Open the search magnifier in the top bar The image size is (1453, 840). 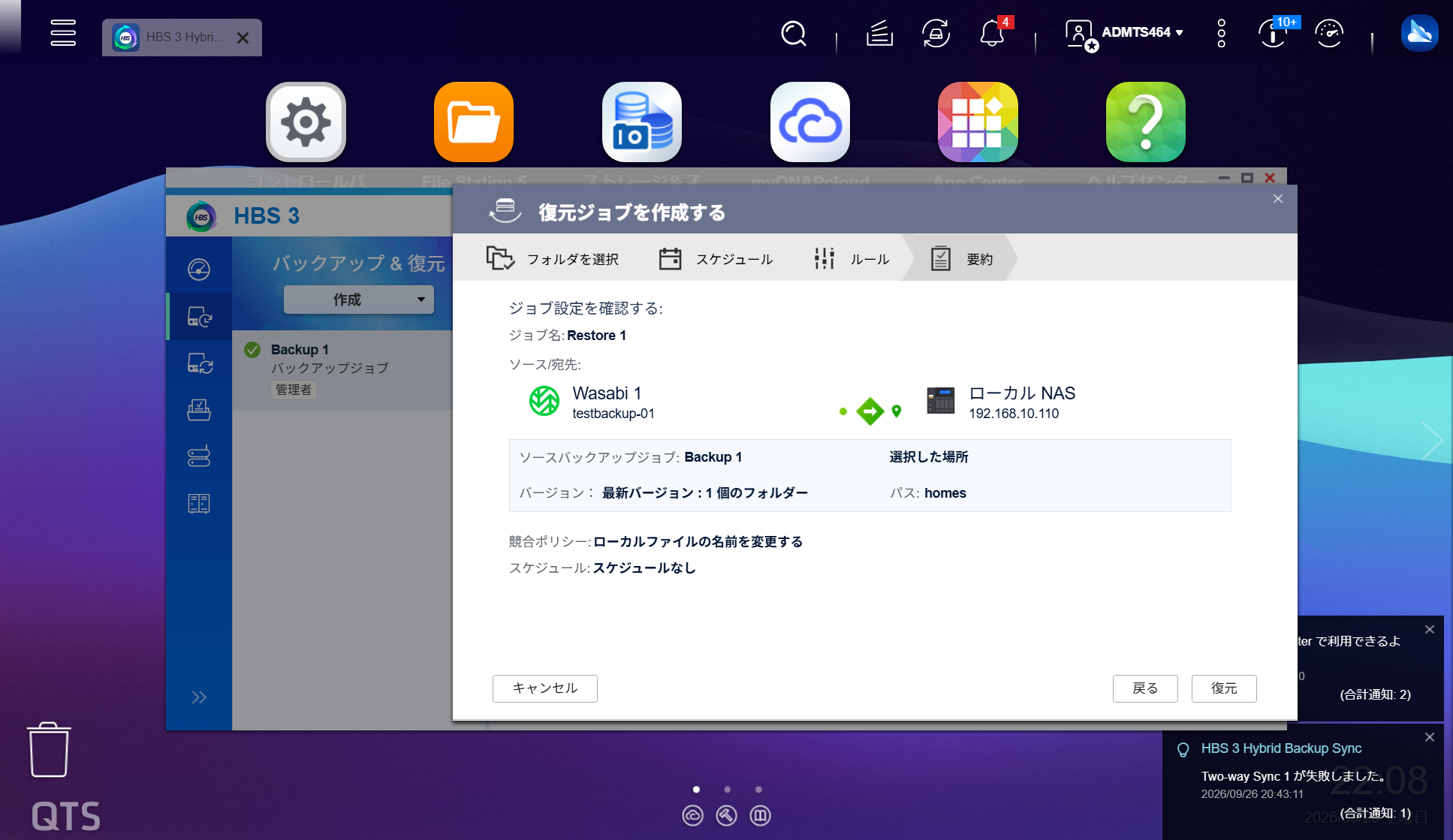[793, 33]
